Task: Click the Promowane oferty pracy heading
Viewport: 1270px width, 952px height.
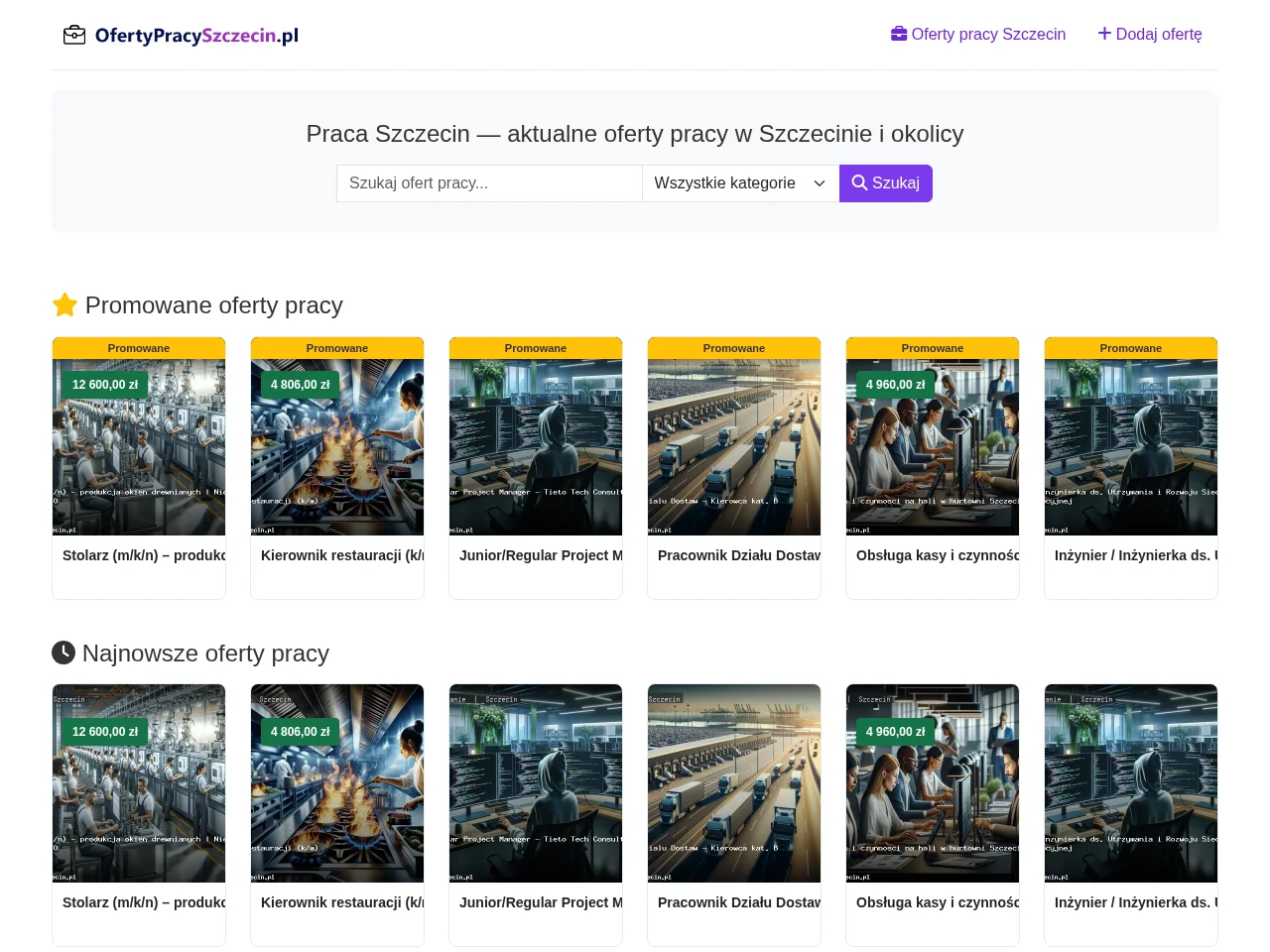Action: pyautogui.click(x=197, y=305)
